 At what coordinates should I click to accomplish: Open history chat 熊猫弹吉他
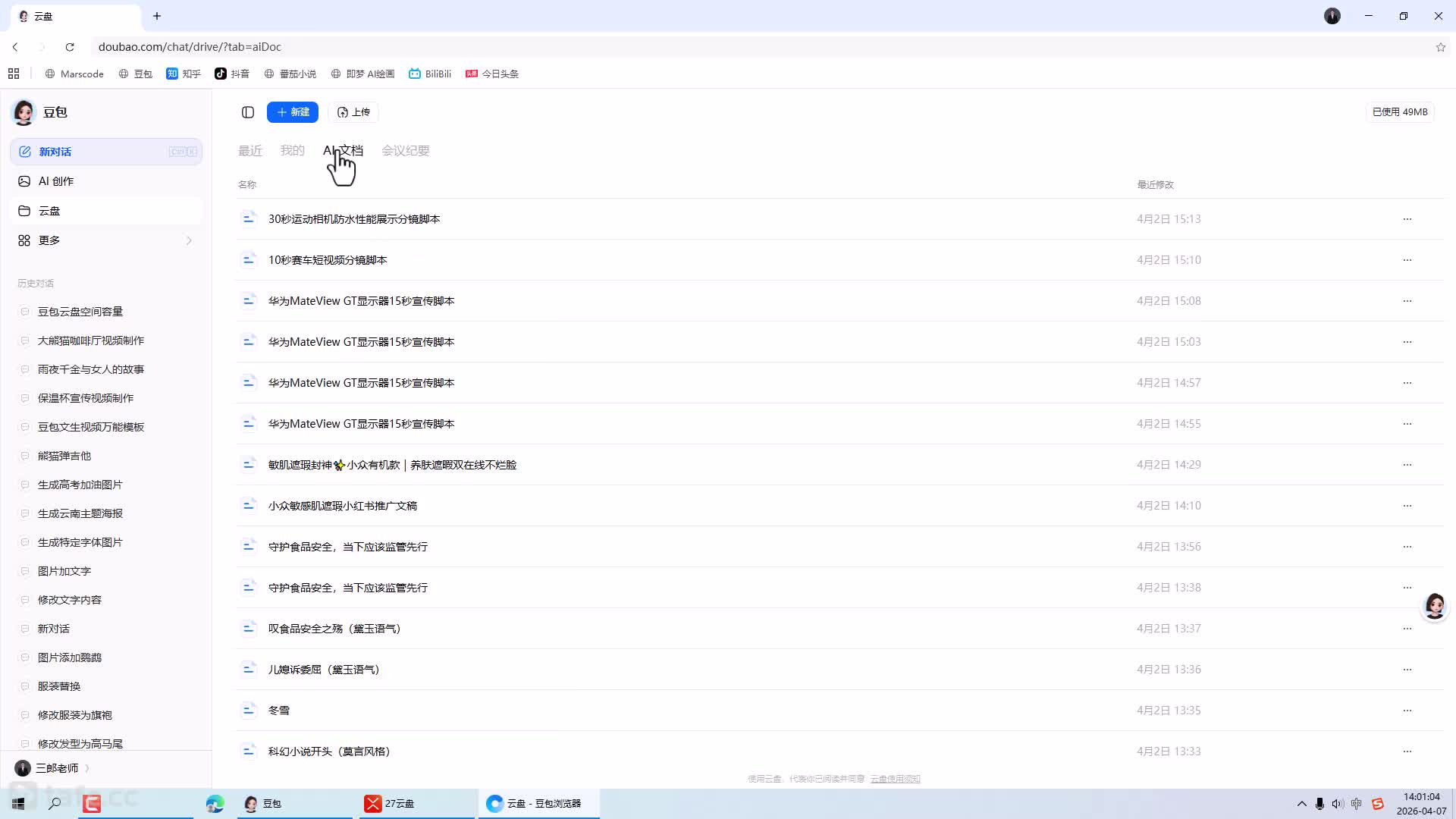64,456
